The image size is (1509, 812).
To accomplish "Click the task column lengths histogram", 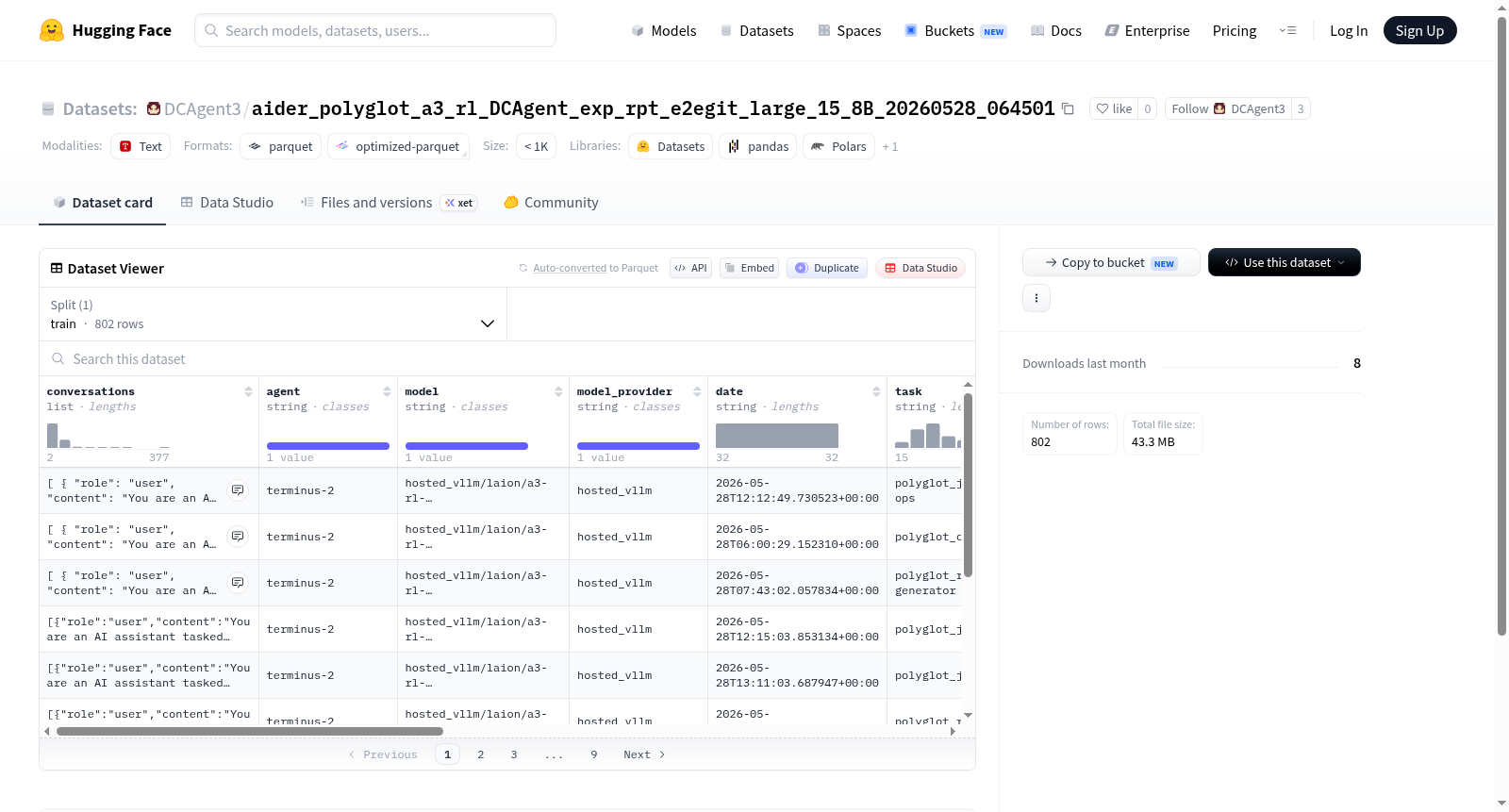I will pos(928,436).
